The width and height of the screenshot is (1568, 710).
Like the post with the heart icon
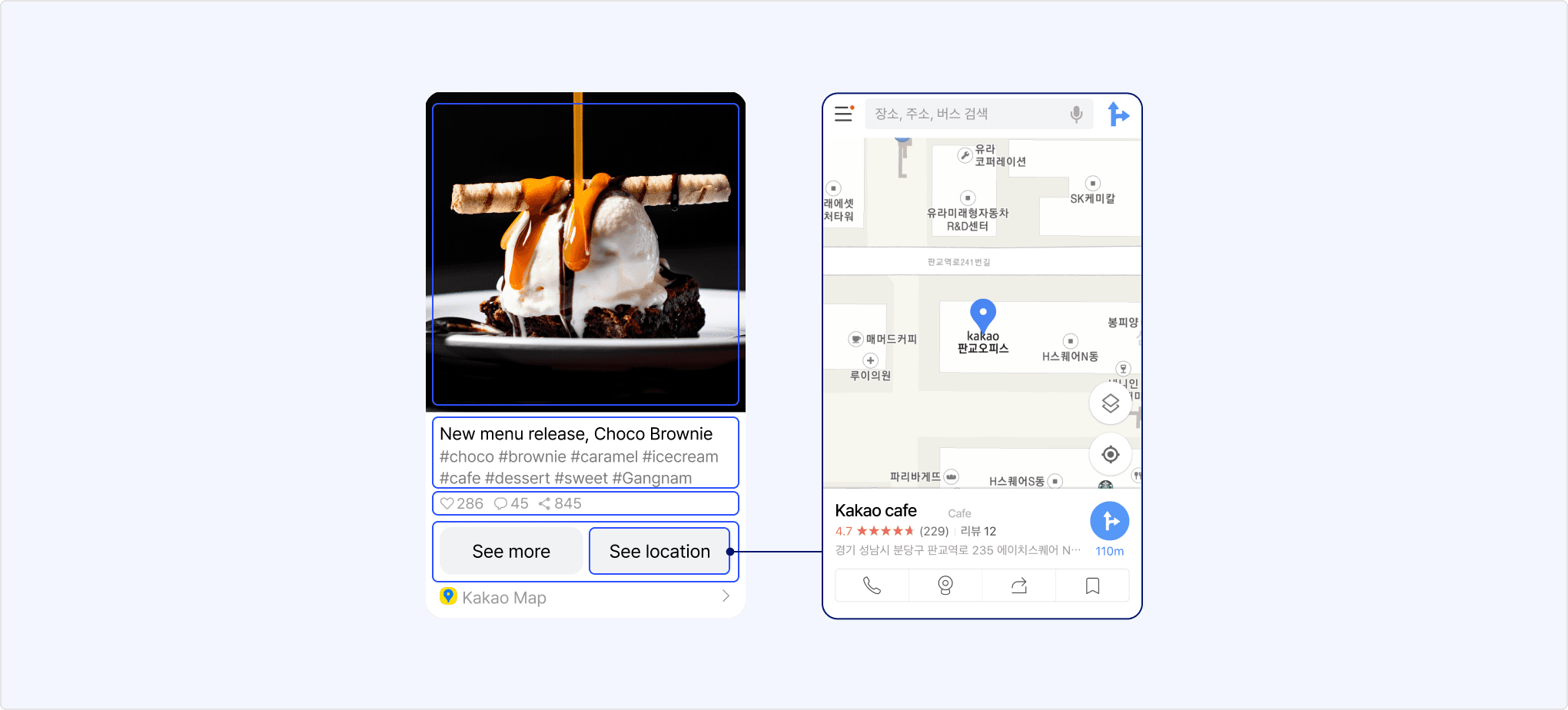(447, 503)
